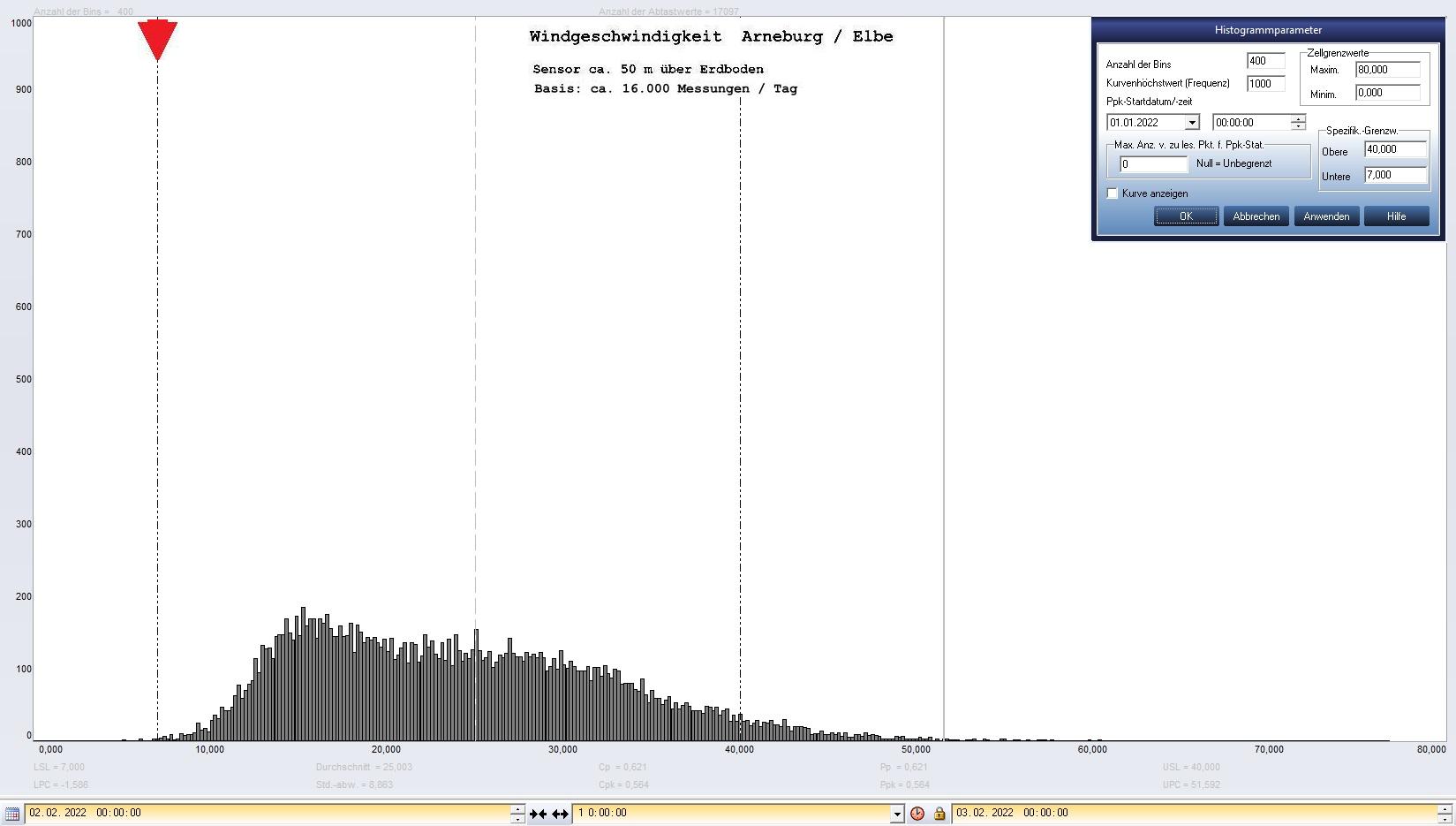This screenshot has width=1456, height=826.
Task: Click the red clock icon
Action: point(917,814)
